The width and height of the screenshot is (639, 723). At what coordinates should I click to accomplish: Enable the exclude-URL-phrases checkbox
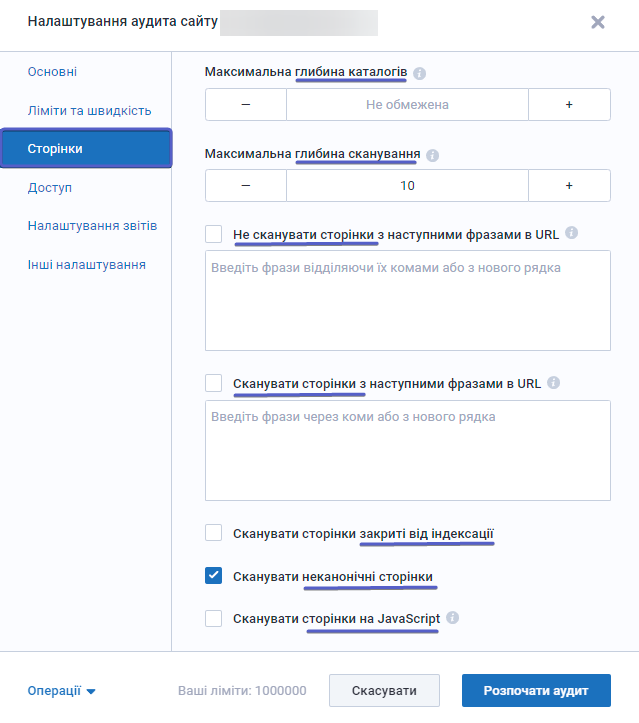click(213, 234)
